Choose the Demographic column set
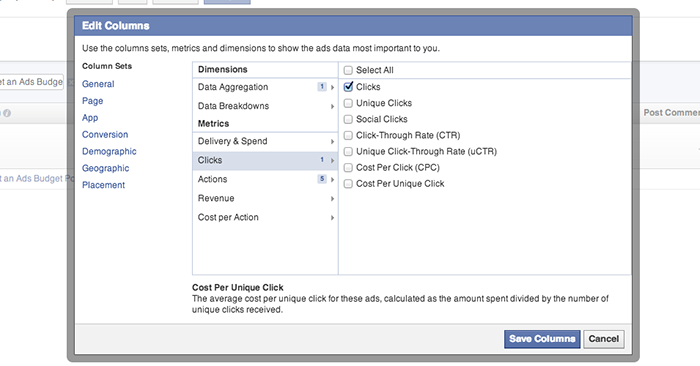Viewport: 700px width, 366px height. click(x=109, y=151)
